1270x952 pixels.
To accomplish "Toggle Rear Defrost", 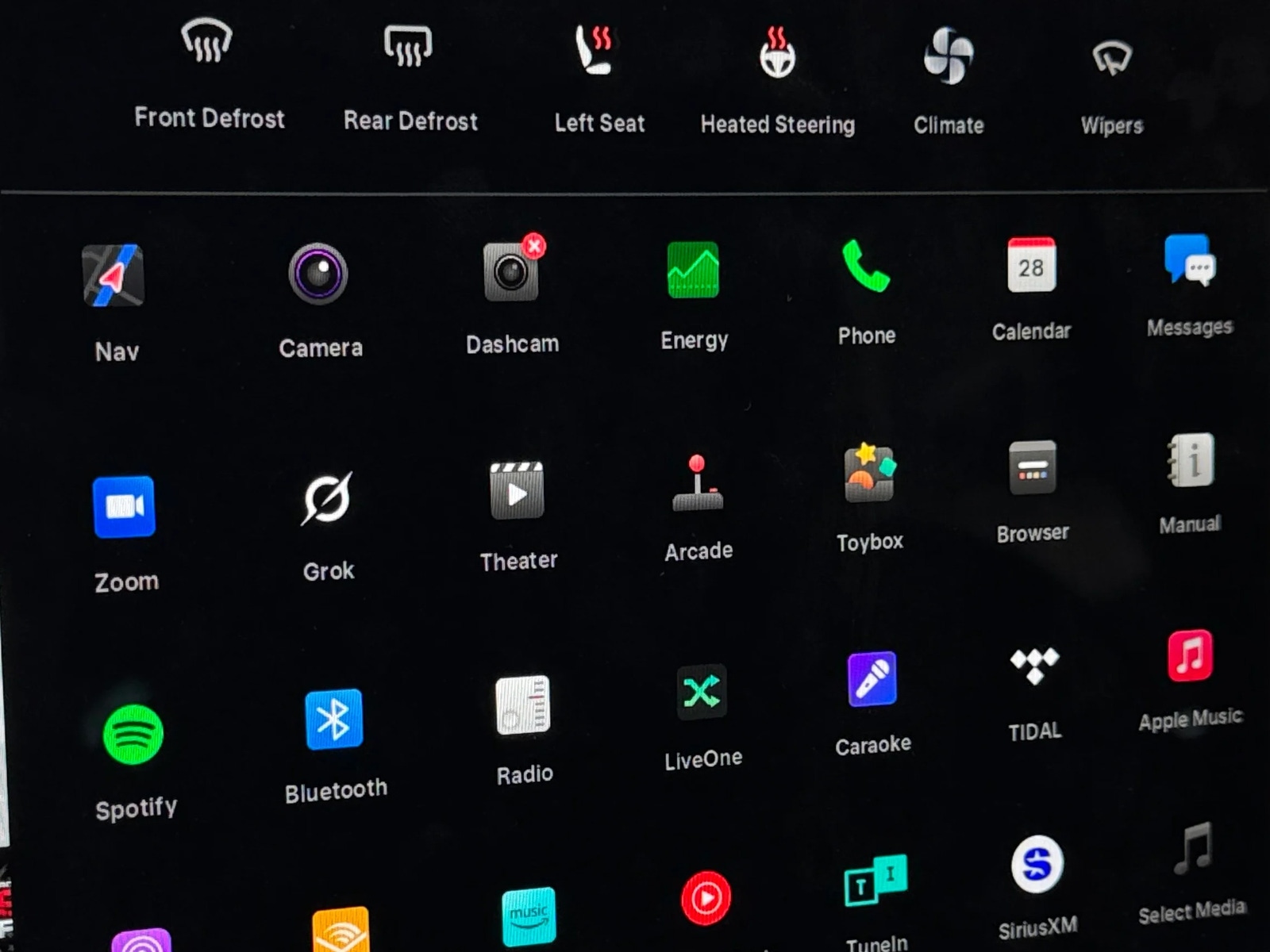I will pyautogui.click(x=409, y=46).
